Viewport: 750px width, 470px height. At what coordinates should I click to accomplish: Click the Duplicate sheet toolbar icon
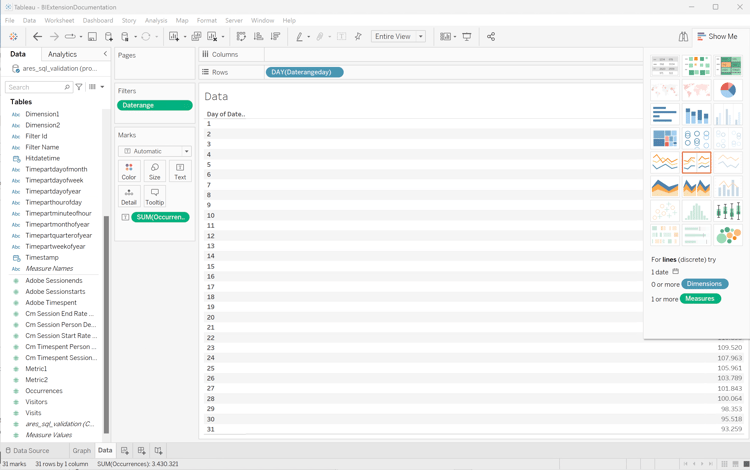[196, 37]
